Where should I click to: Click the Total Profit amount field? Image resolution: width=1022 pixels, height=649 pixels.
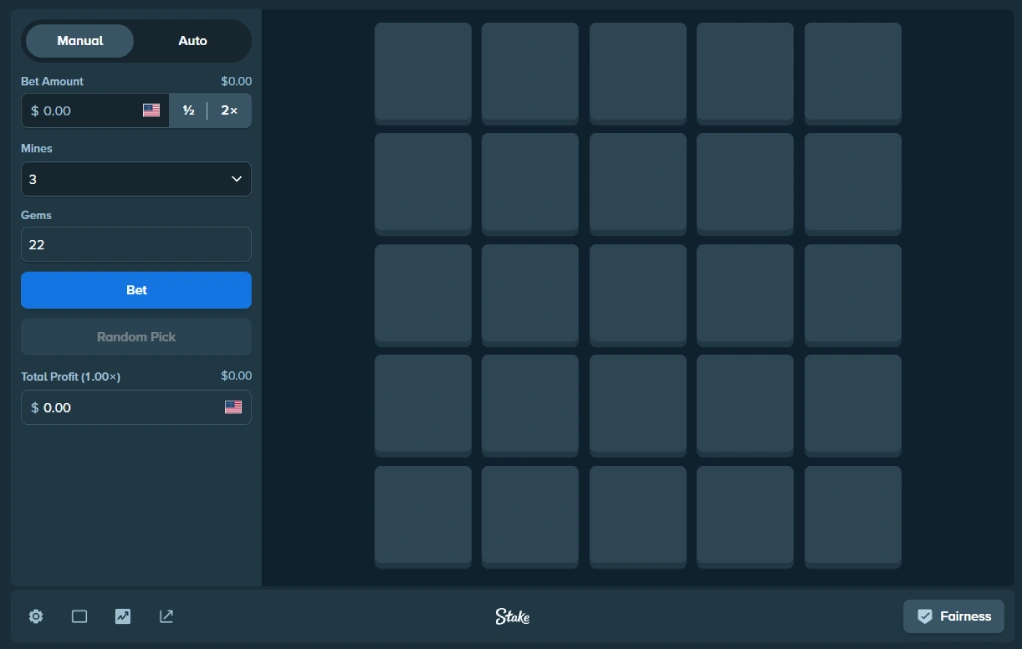coord(136,407)
